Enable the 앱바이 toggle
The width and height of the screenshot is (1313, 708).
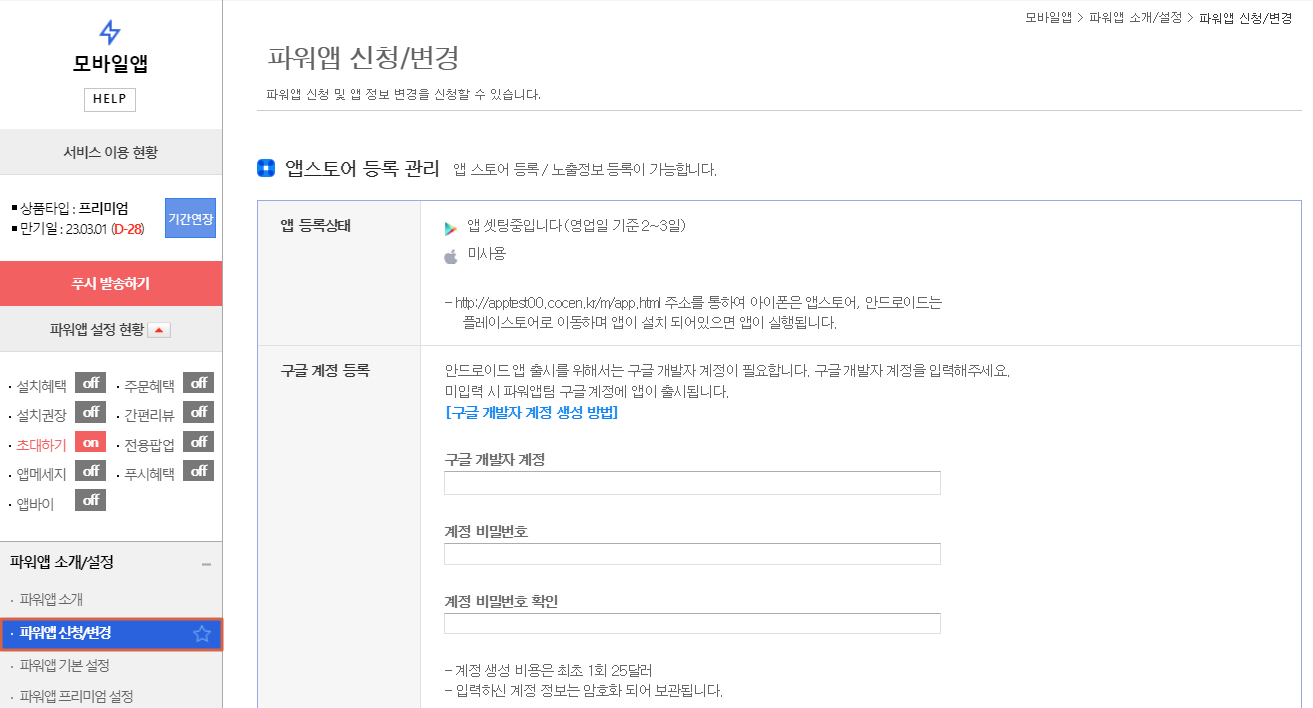tap(90, 499)
